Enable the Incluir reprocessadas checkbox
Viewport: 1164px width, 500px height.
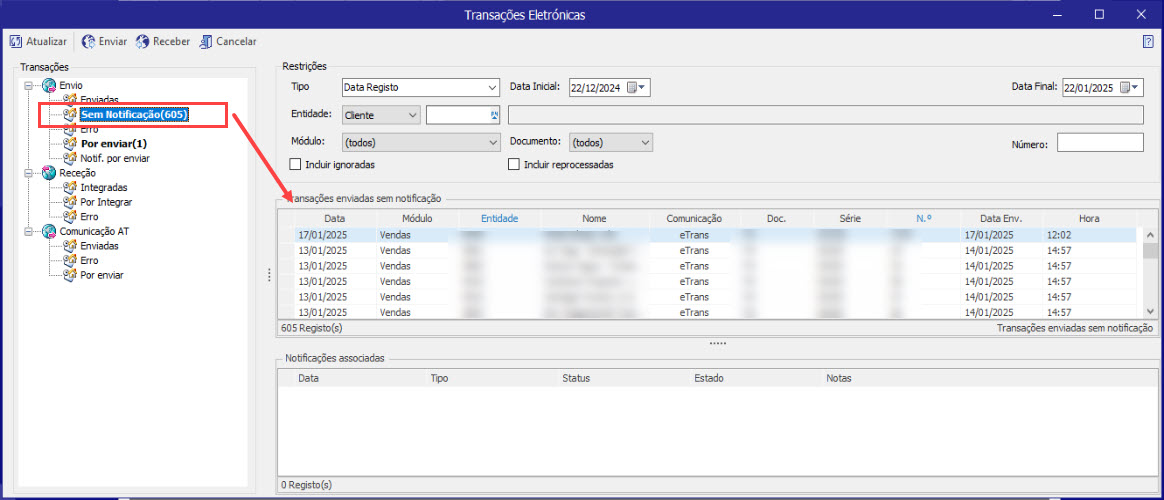tap(514, 164)
